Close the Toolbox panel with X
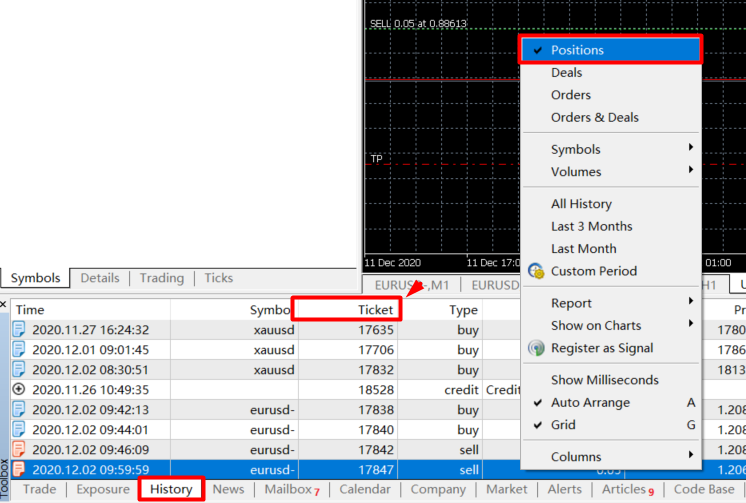The height and width of the screenshot is (503, 746). (4, 304)
